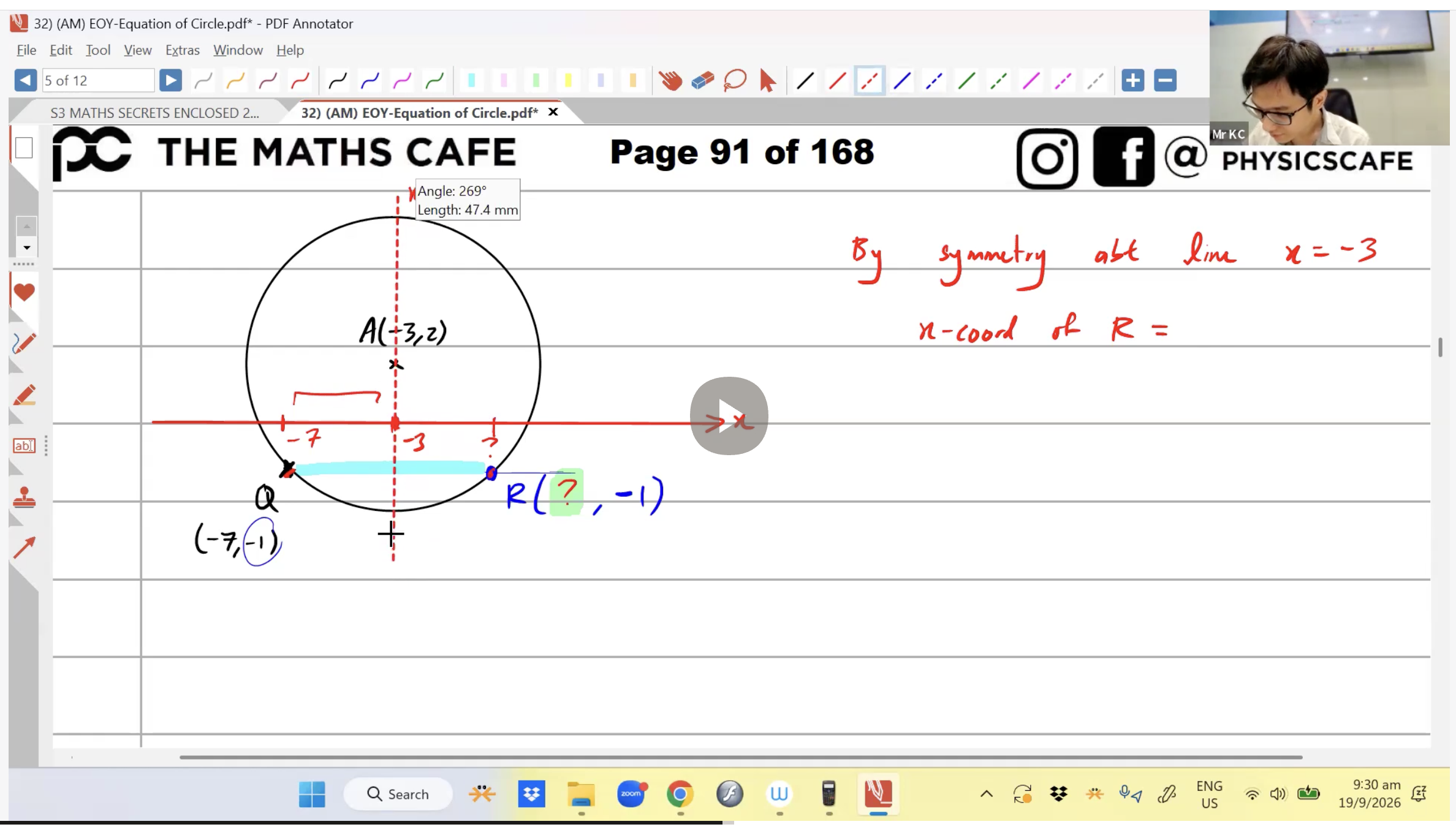Viewport: 1456px width, 827px height.
Task: Select the Lasso selection tool
Action: (x=735, y=80)
